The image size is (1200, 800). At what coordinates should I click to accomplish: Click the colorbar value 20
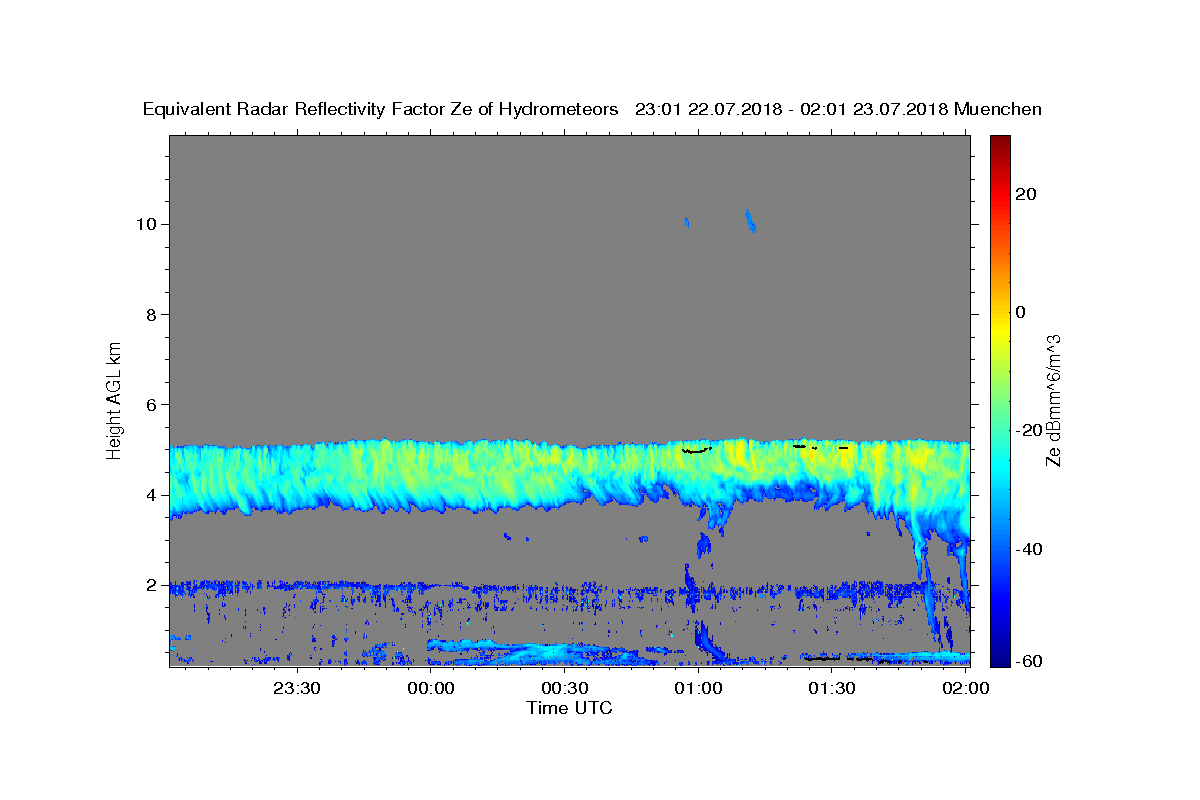coord(1026,194)
